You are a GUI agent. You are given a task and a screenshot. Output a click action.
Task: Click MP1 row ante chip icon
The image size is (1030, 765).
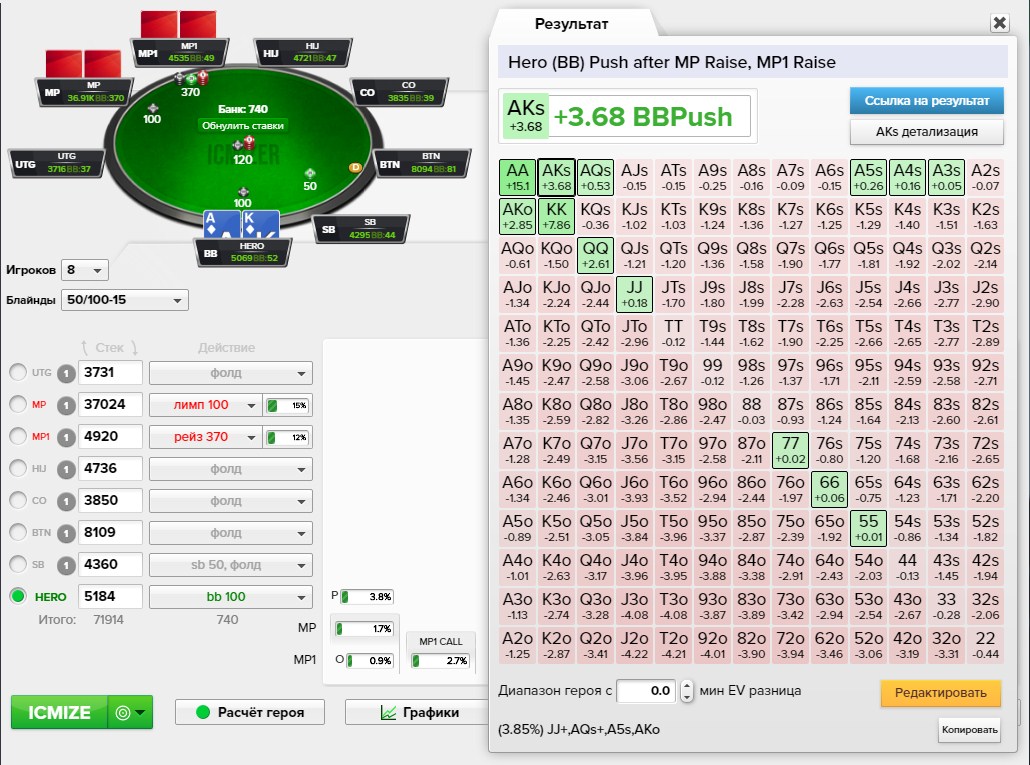click(66, 437)
